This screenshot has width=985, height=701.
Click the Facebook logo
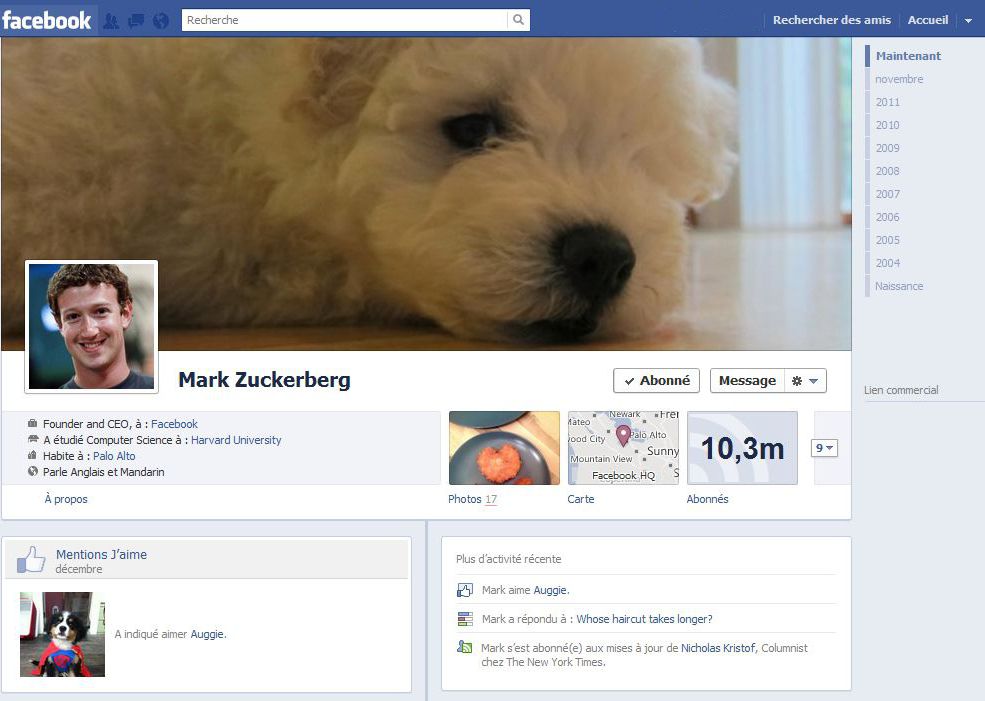click(x=47, y=20)
